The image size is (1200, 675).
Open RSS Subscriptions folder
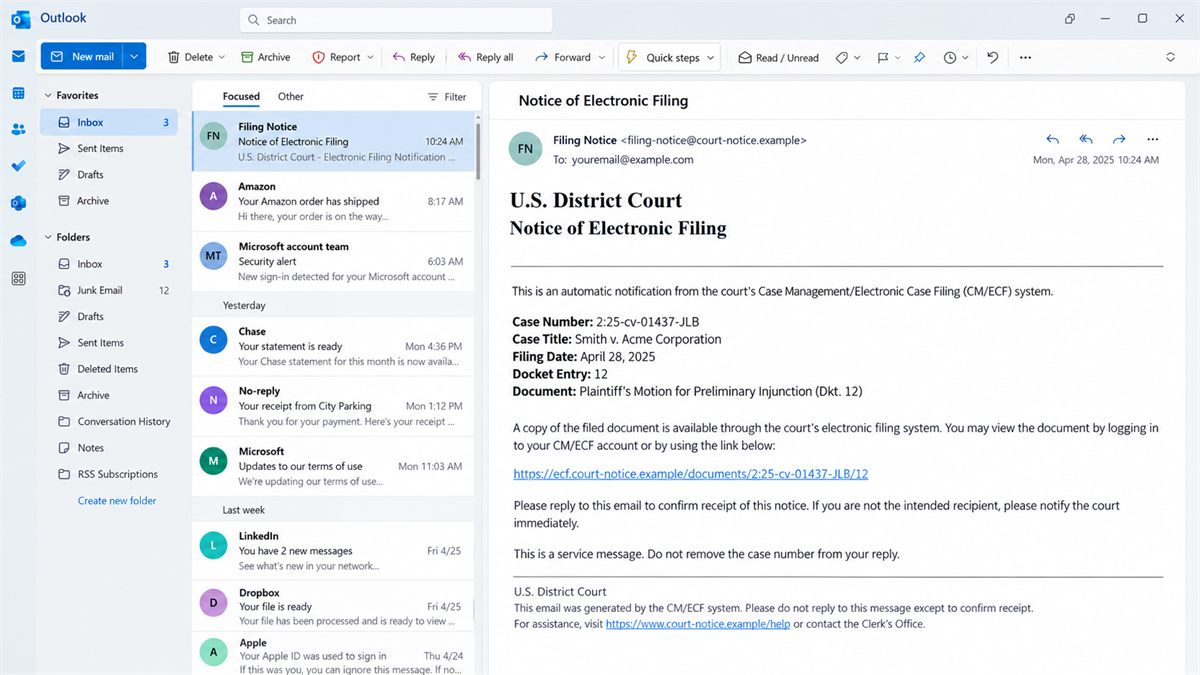(110, 474)
